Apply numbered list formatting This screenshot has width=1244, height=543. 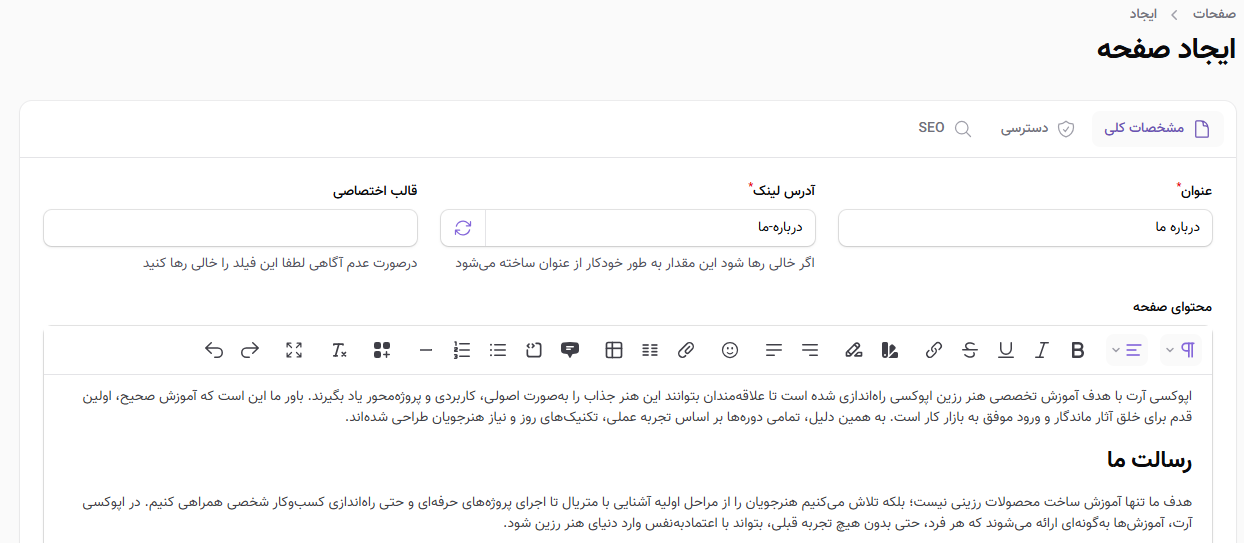[x=462, y=350]
